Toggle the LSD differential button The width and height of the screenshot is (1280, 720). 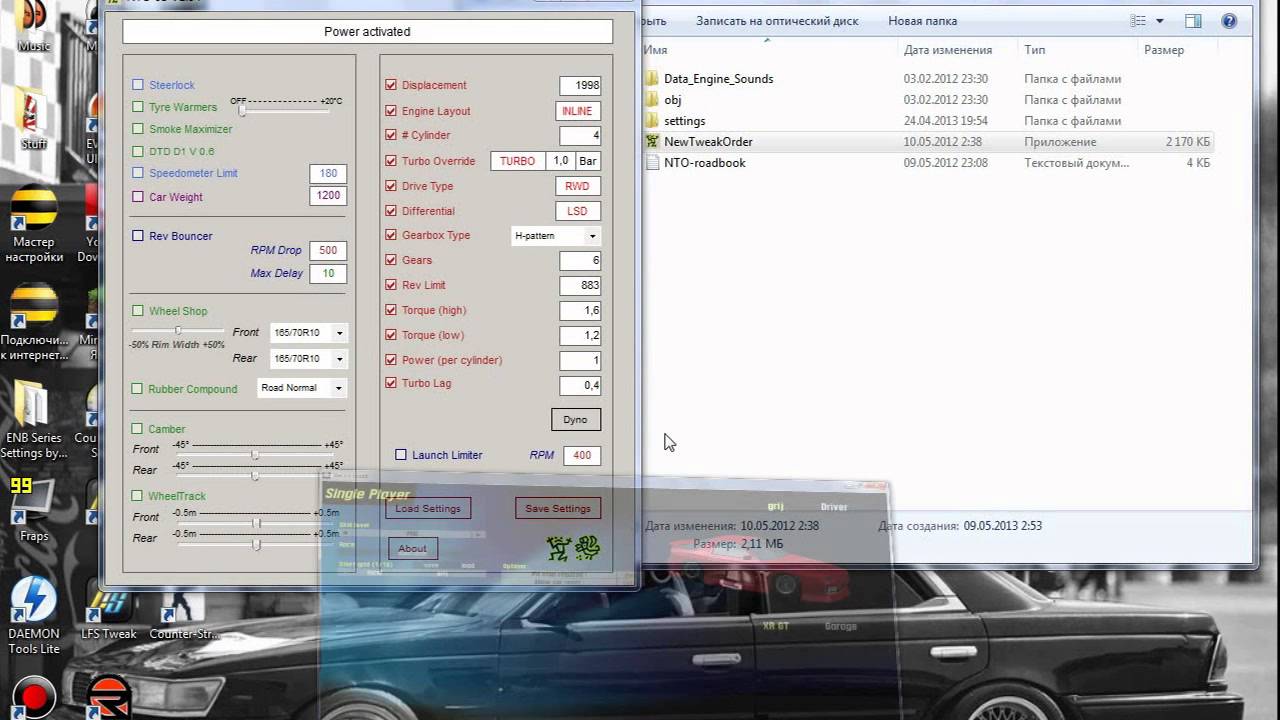tap(577, 211)
